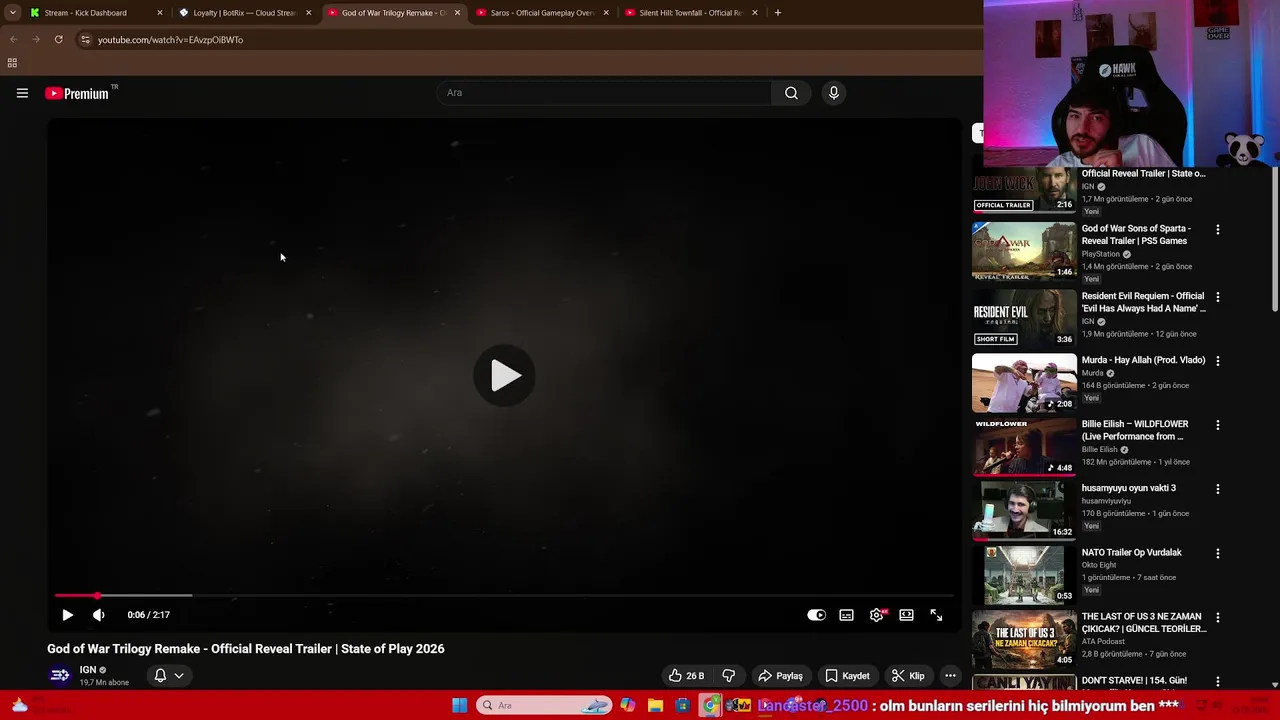1280x720 pixels.
Task: Open Murda - Hay Allah video title
Action: 1143,360
